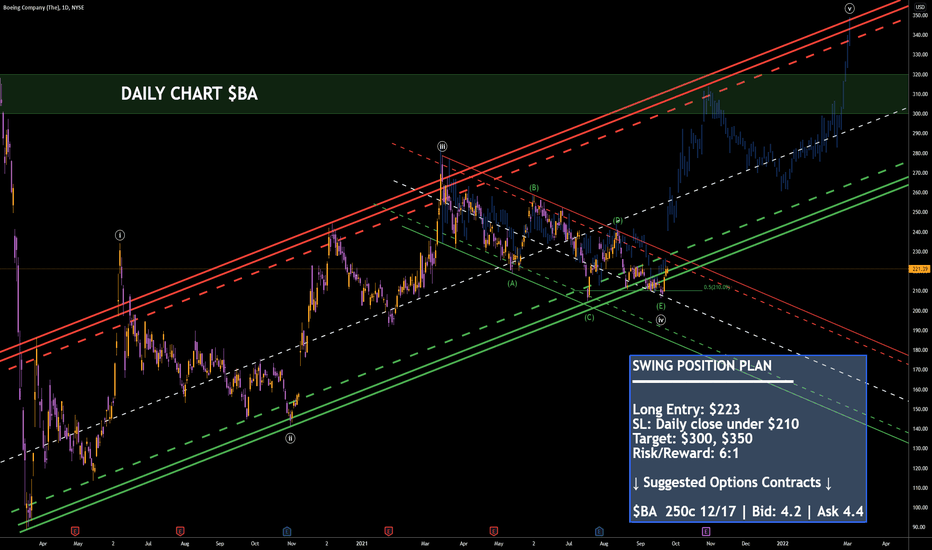Select the circled wave (iv) label

[x=660, y=320]
